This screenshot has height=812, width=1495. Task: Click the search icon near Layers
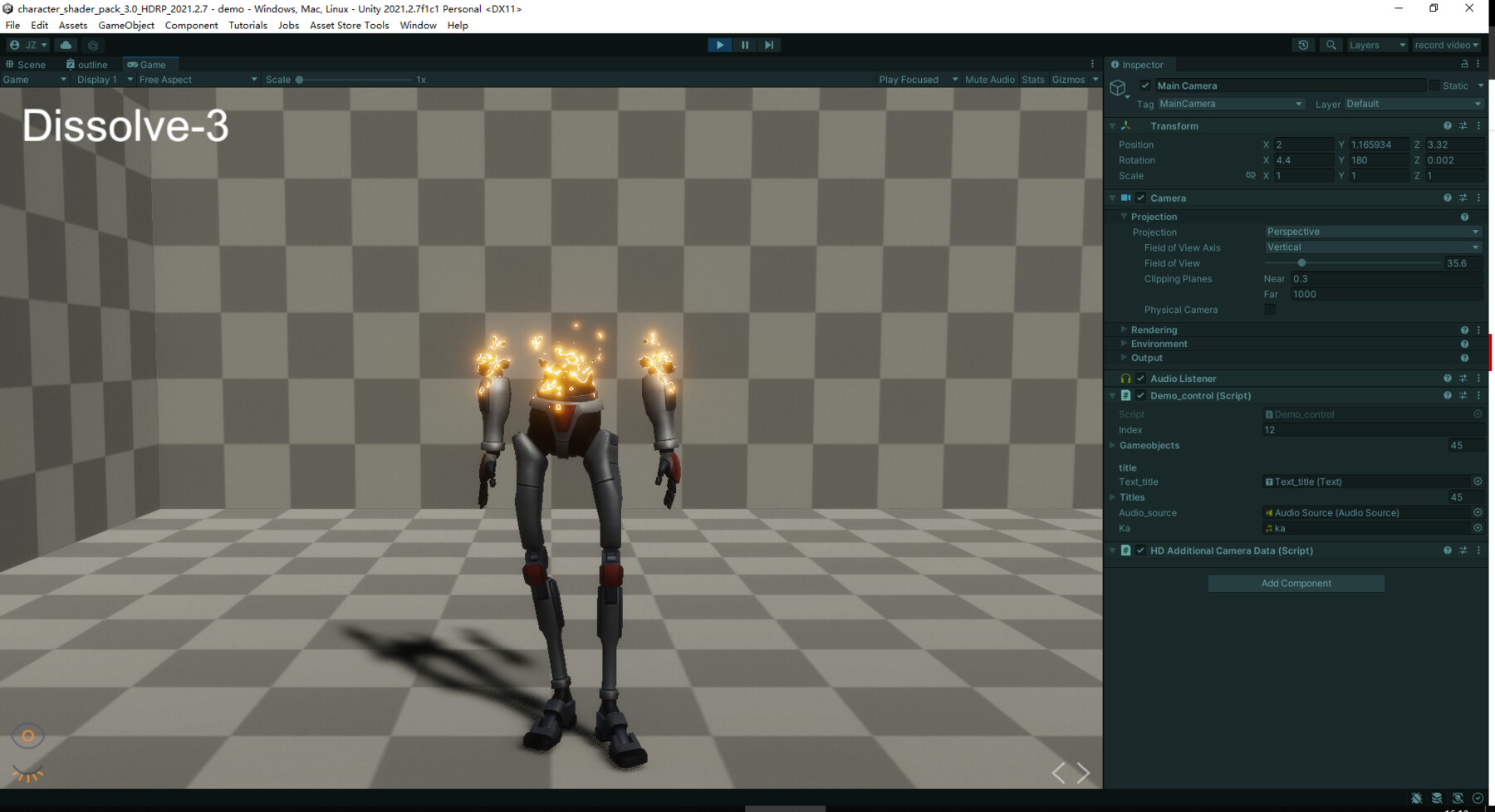[x=1331, y=45]
